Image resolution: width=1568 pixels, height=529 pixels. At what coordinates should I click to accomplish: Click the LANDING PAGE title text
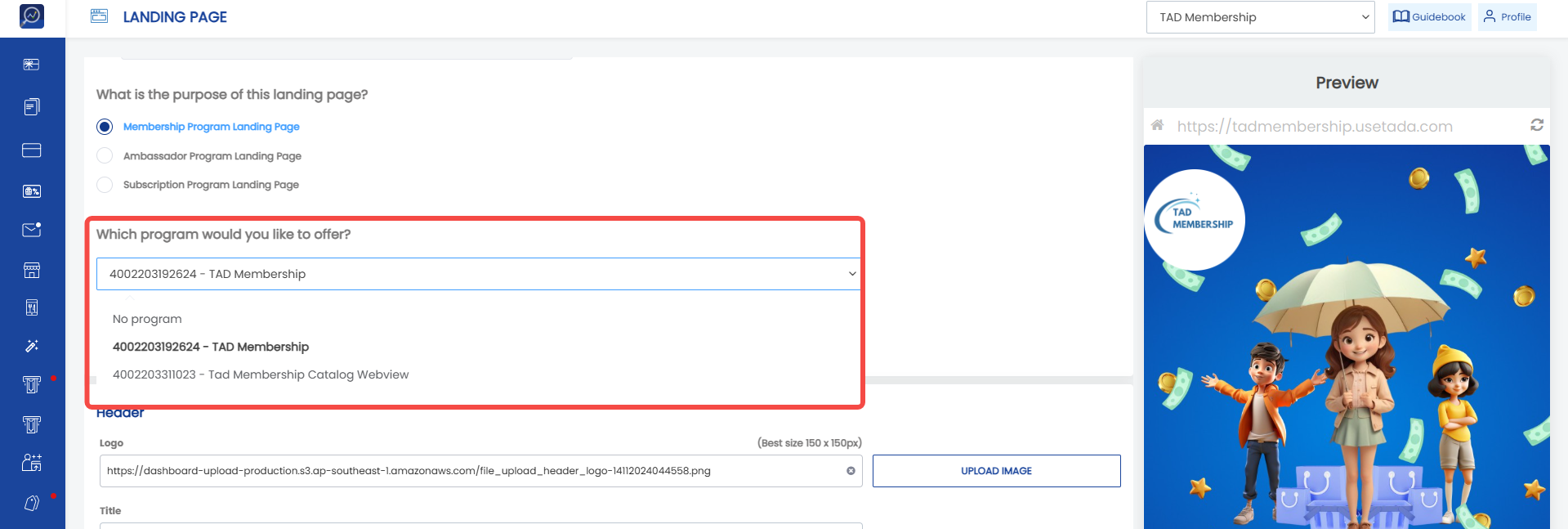point(175,17)
